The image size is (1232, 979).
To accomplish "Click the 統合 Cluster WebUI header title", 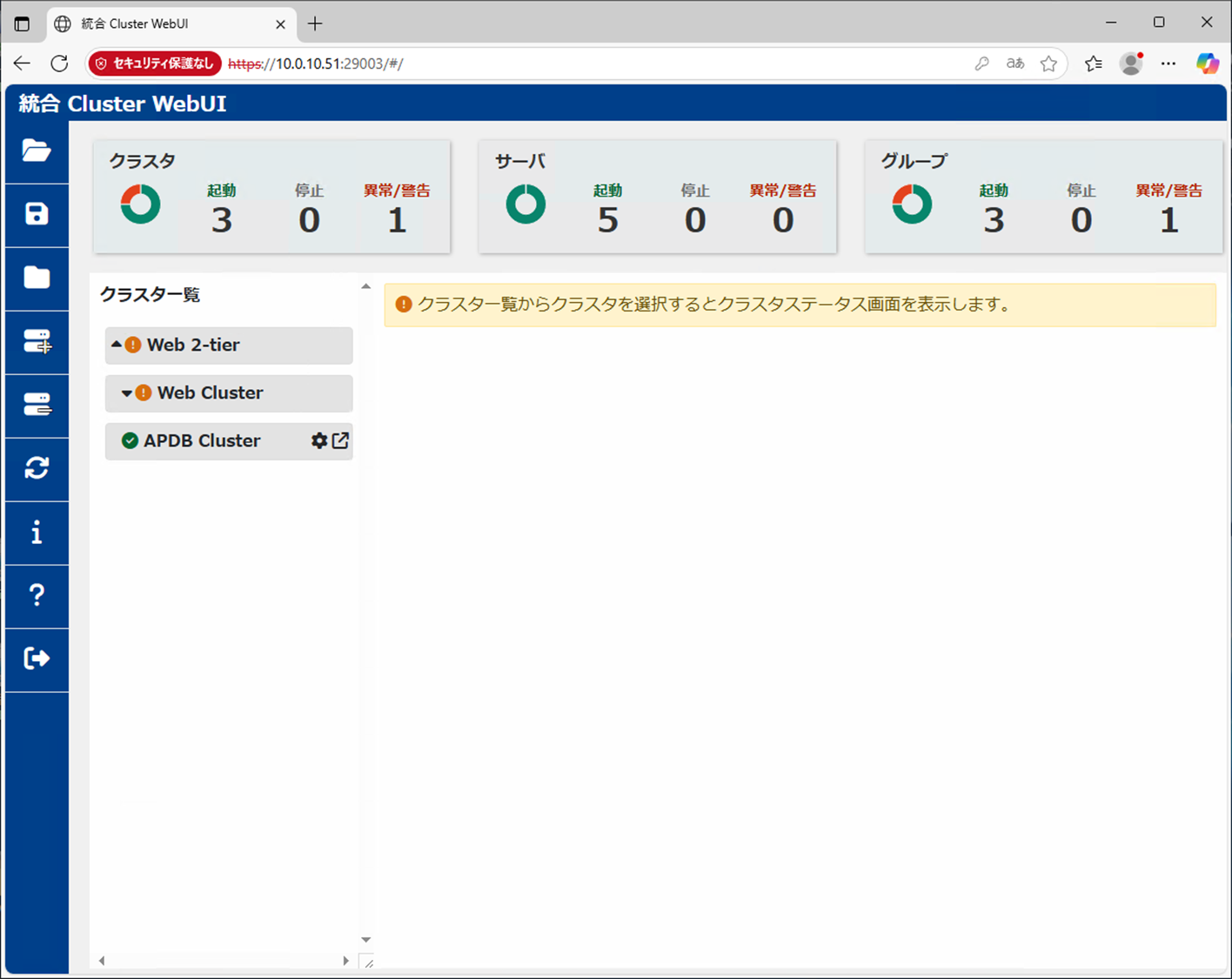I will click(123, 104).
